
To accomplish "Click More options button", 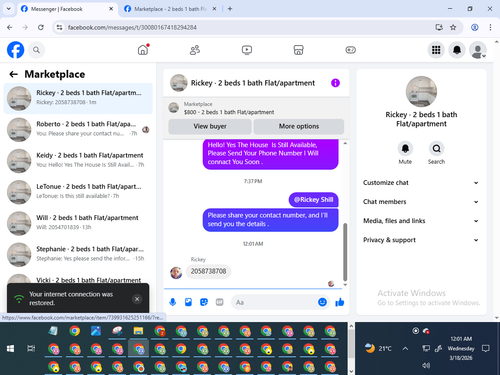I will pyautogui.click(x=299, y=126).
